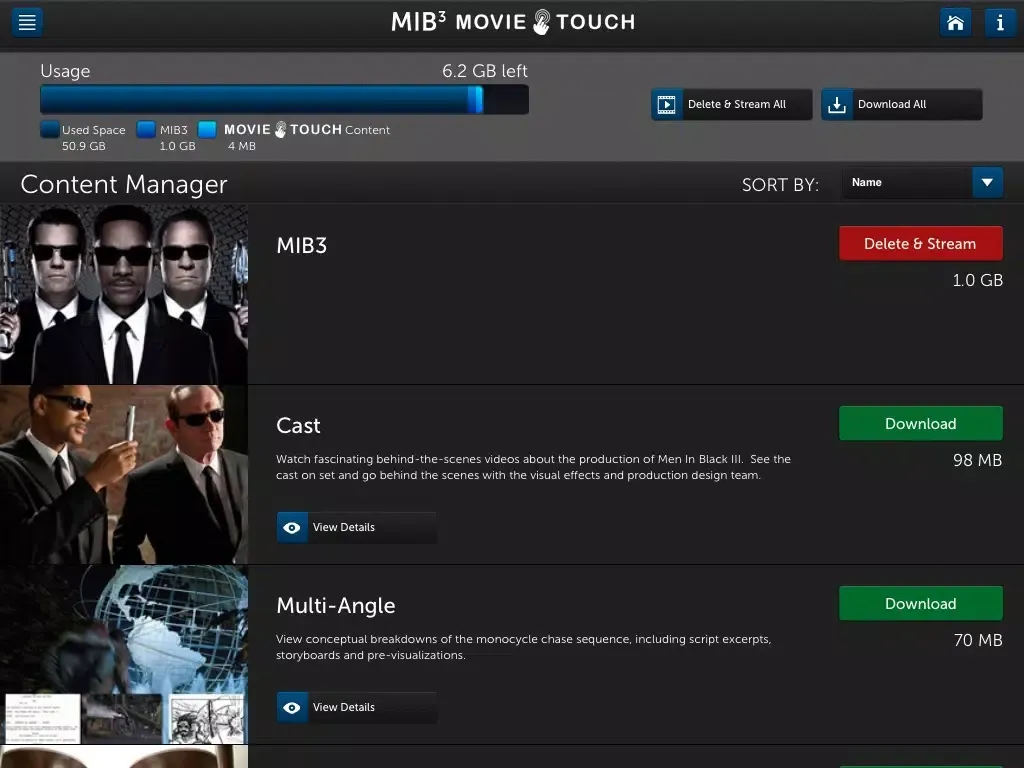Go to the home screen icon
This screenshot has width=1024, height=768.
click(x=955, y=23)
